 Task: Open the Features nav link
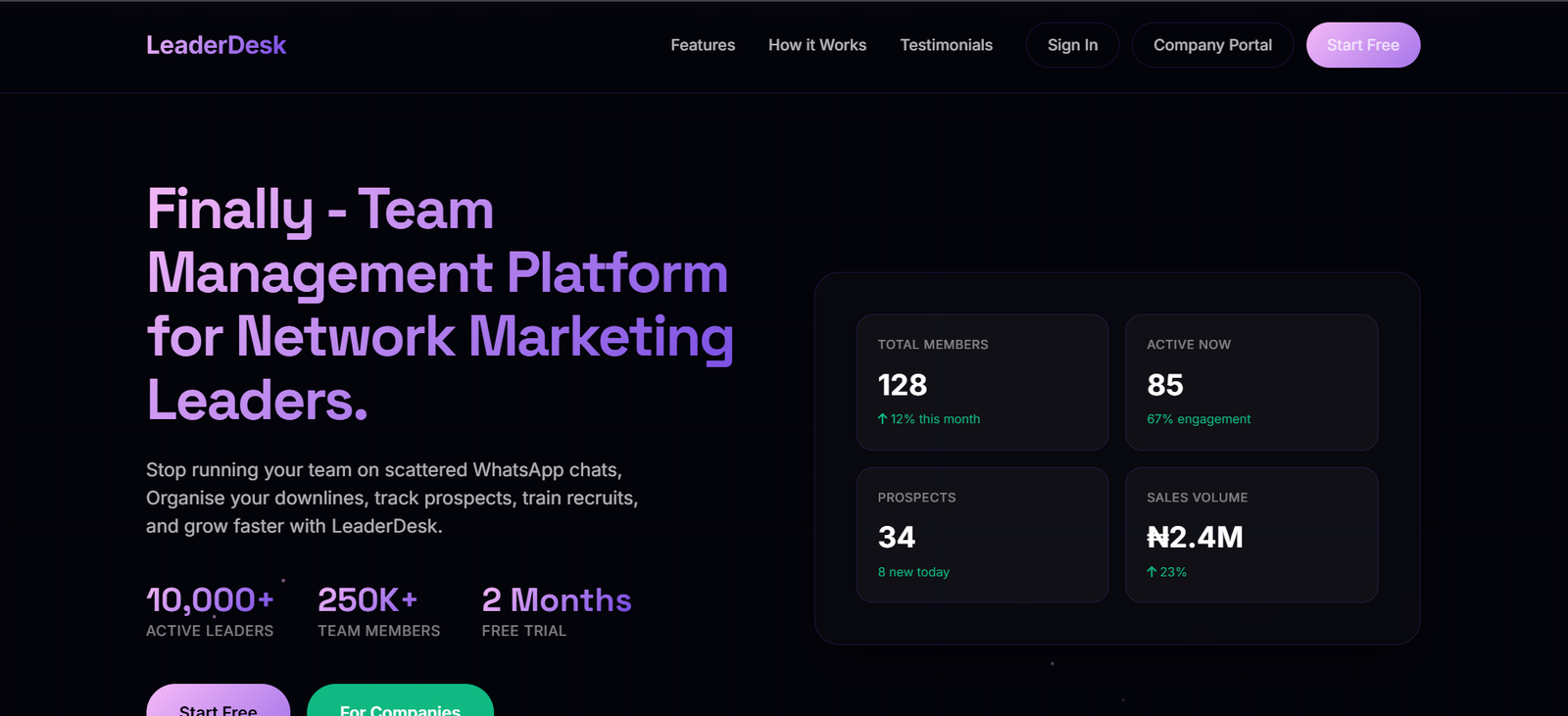tap(703, 45)
